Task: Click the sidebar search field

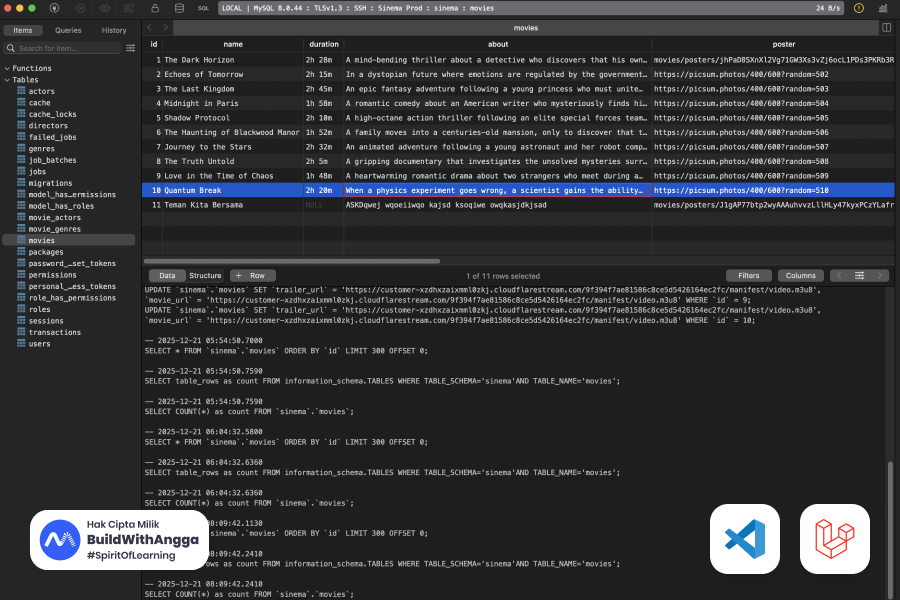Action: point(65,46)
